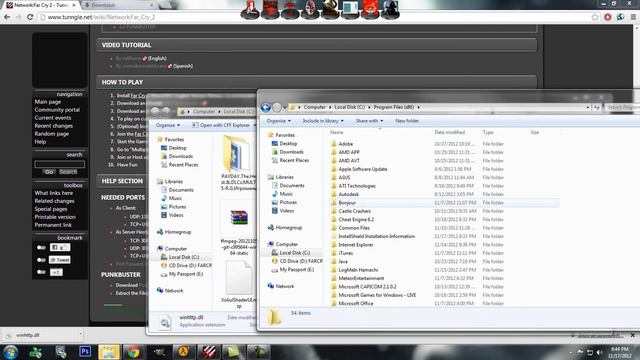Open the iTunes folder
The image size is (640, 360).
345,253
